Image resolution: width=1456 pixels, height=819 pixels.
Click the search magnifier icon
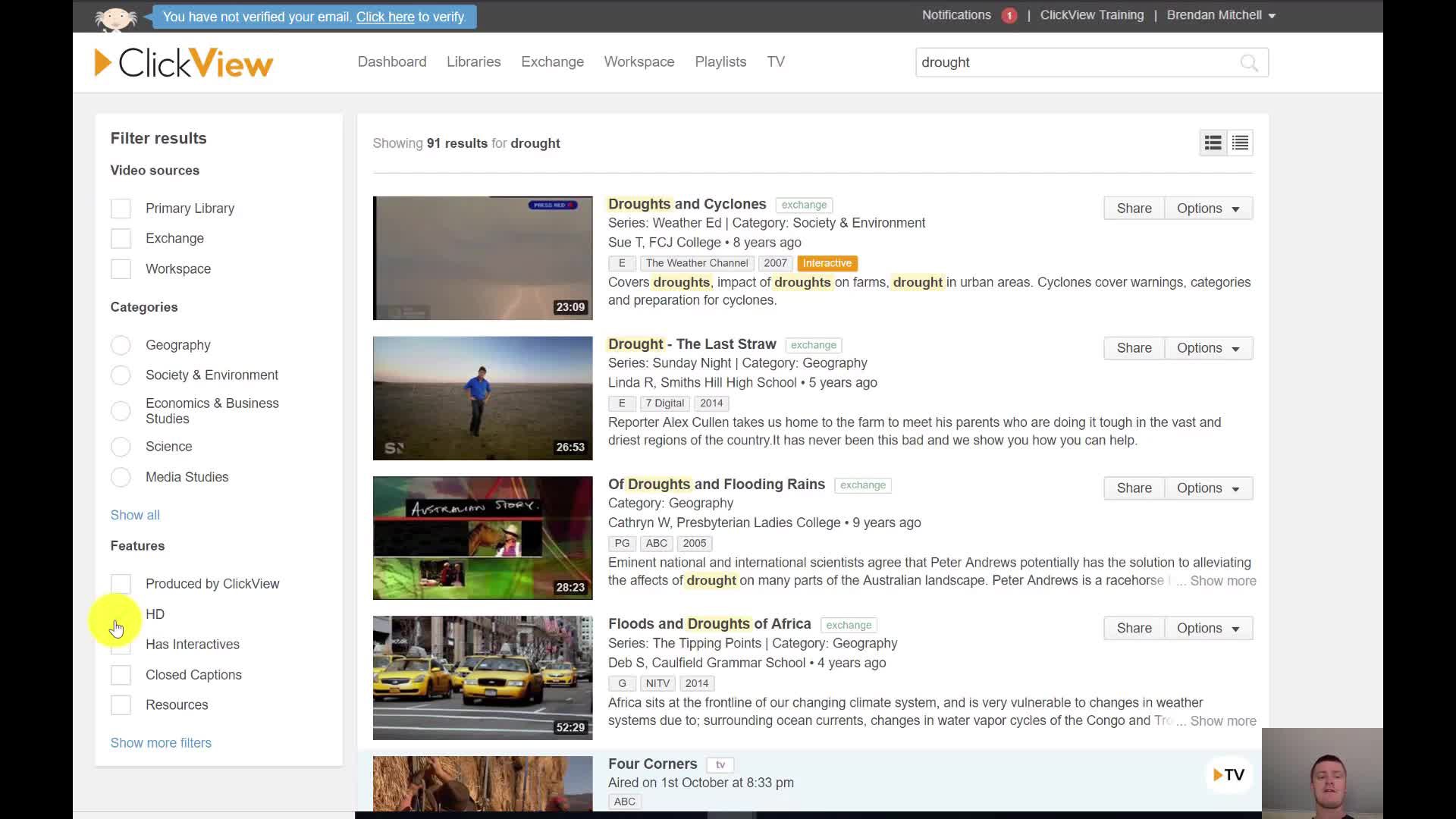coord(1248,63)
